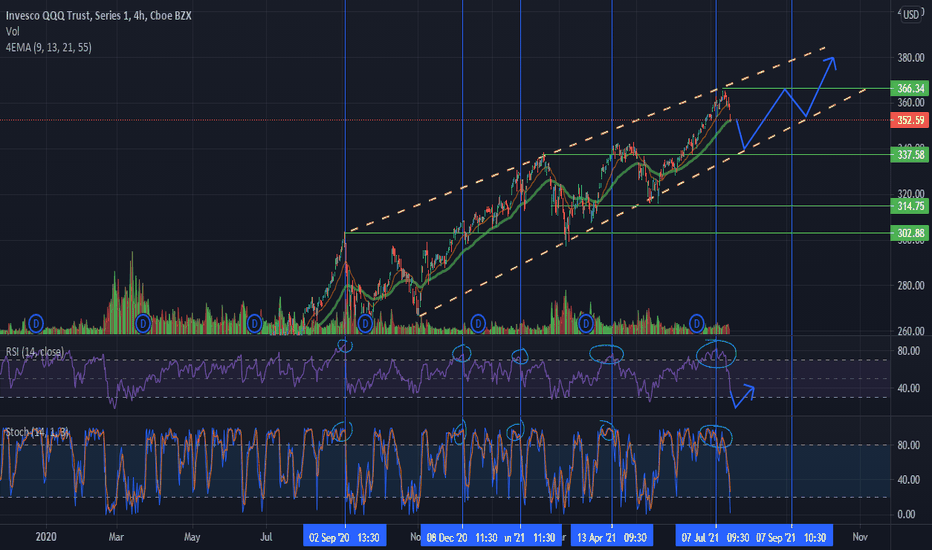Select the Invesco QQQ Trust chart title
This screenshot has height=550, width=932.
tap(99, 16)
